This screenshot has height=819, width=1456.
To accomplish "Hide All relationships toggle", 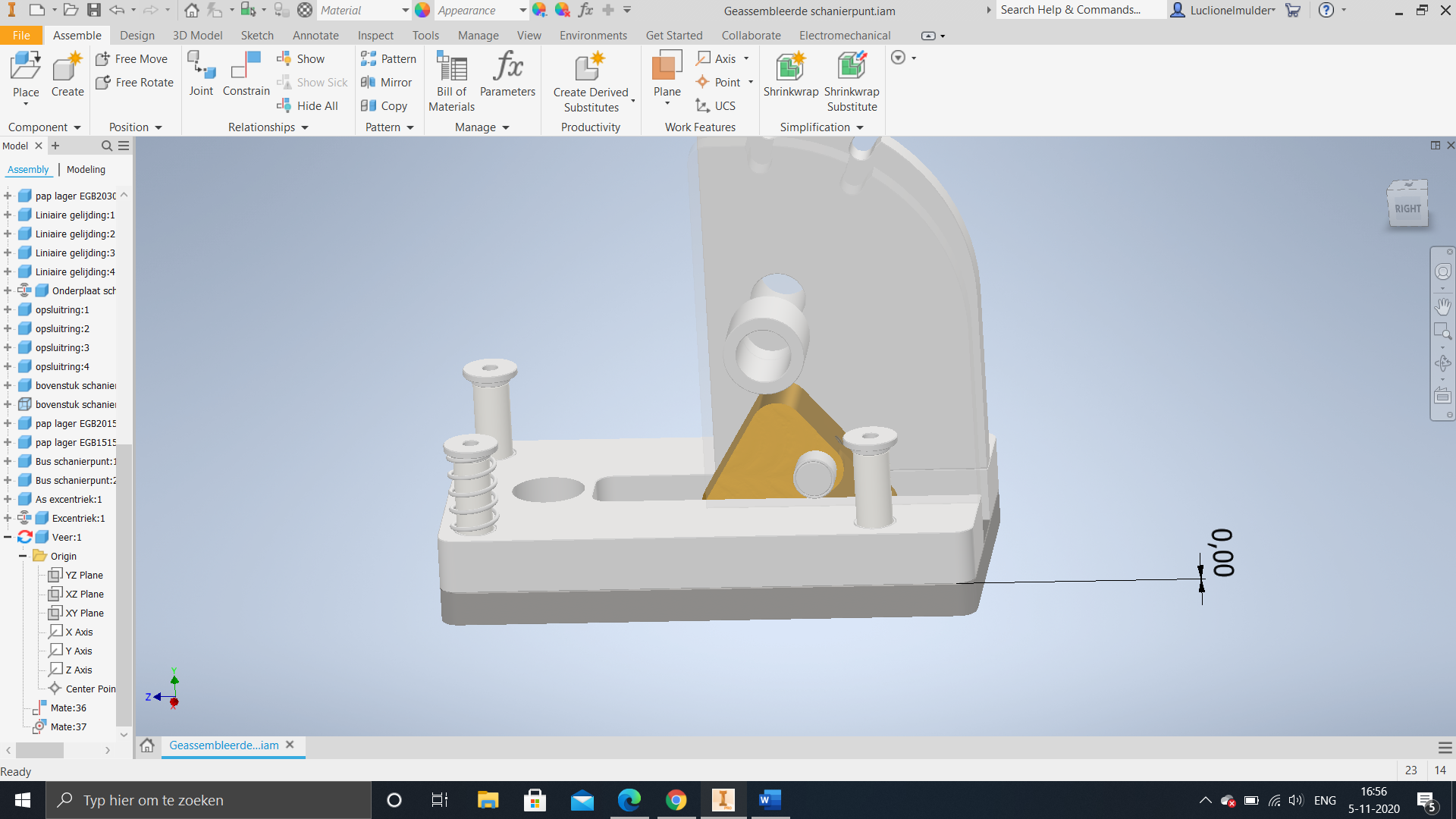I will (307, 105).
